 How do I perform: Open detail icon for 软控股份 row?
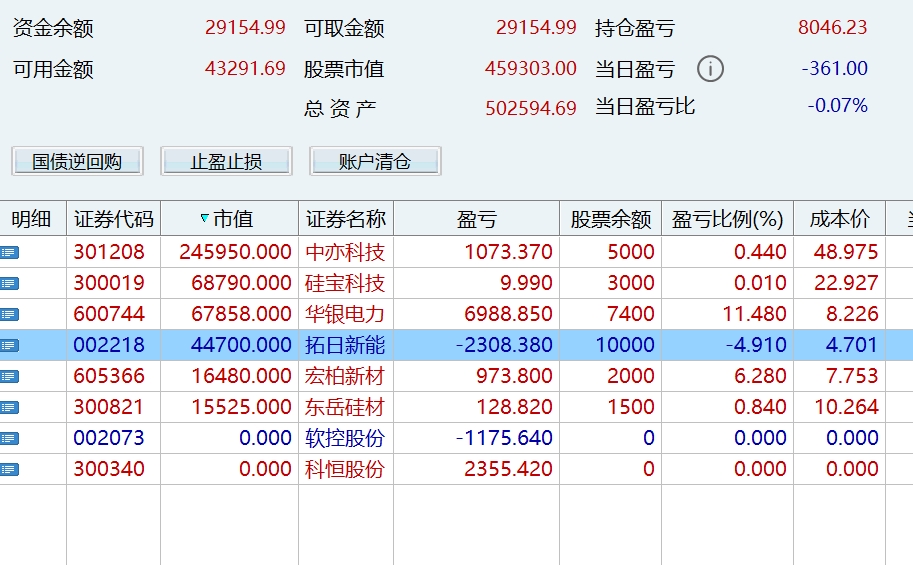(9, 437)
